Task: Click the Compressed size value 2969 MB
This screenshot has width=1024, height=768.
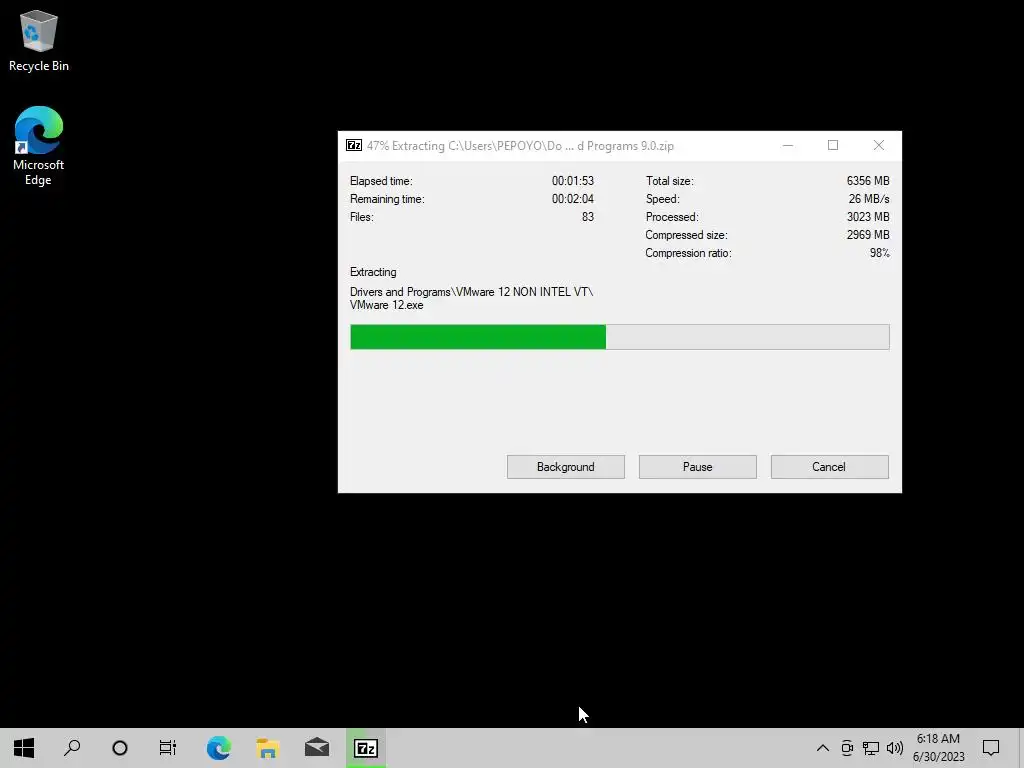Action: 868,235
